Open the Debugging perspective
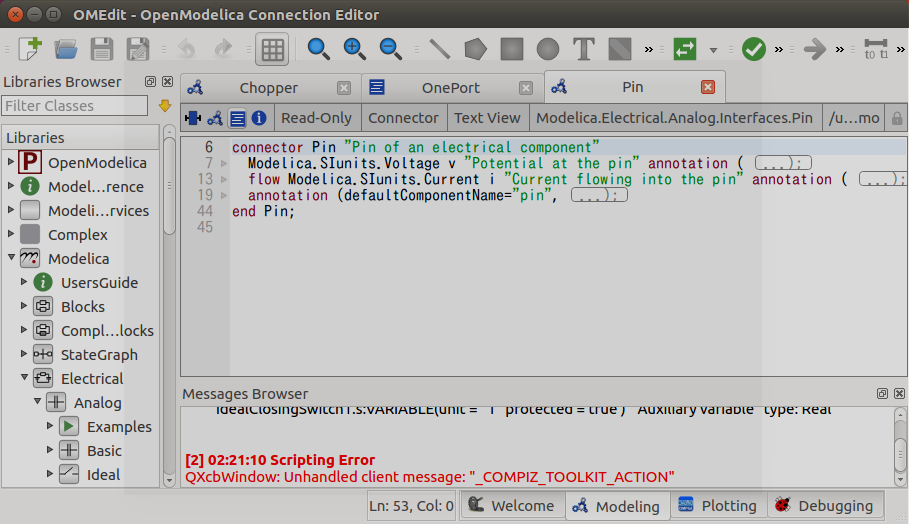This screenshot has width=909, height=524. 826,505
